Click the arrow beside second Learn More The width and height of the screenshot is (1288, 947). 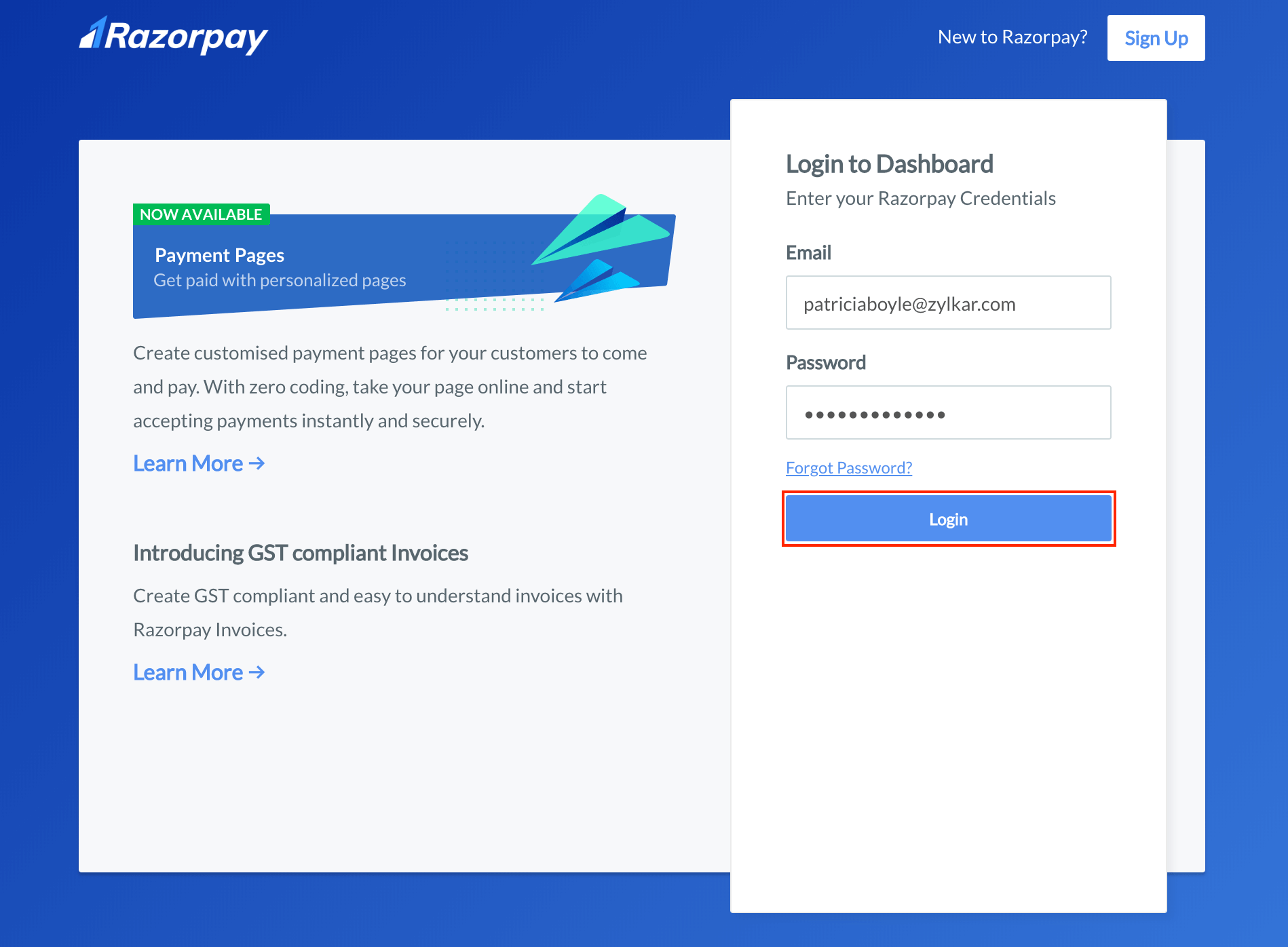click(x=257, y=672)
